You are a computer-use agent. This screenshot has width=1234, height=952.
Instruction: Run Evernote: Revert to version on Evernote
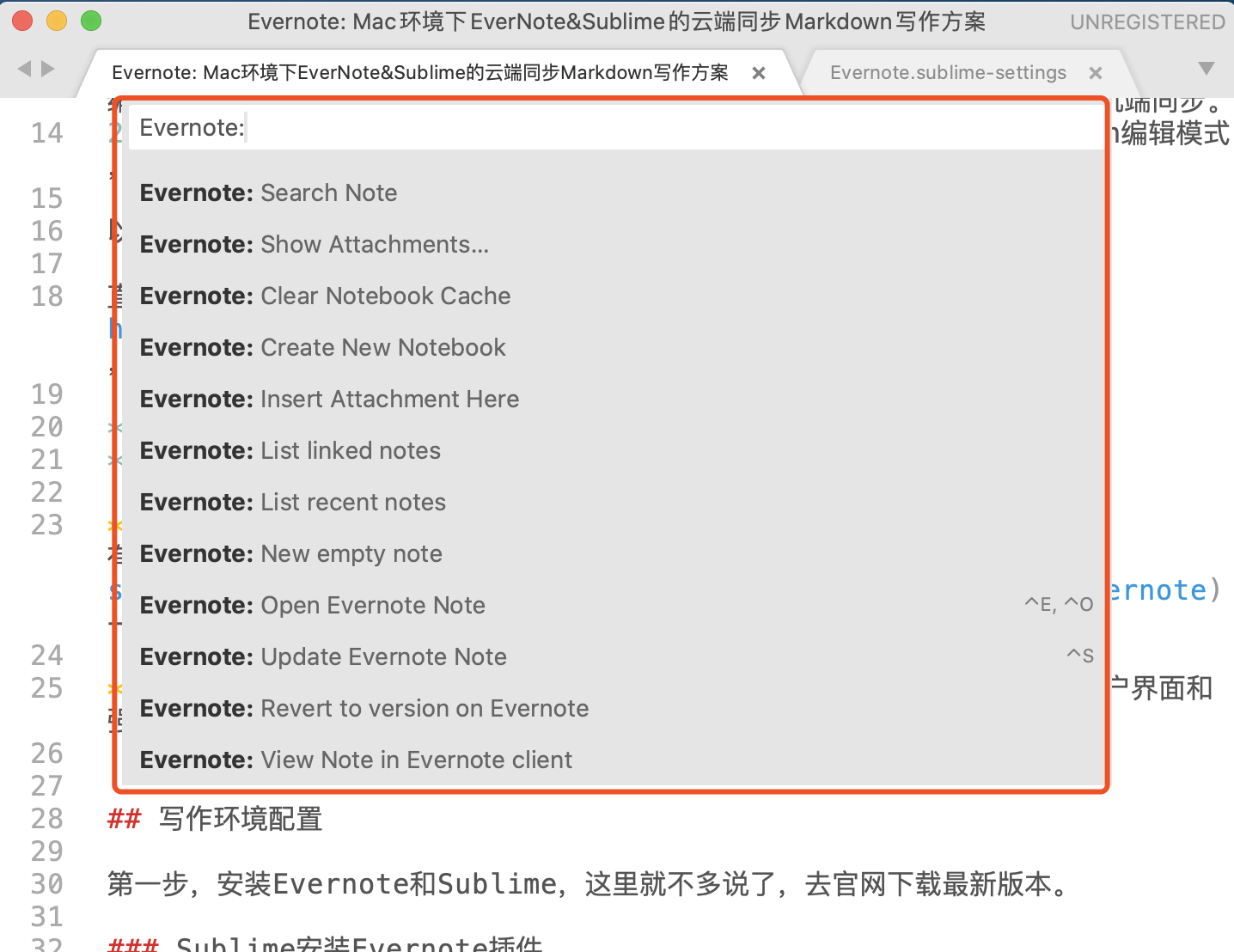click(x=612, y=708)
